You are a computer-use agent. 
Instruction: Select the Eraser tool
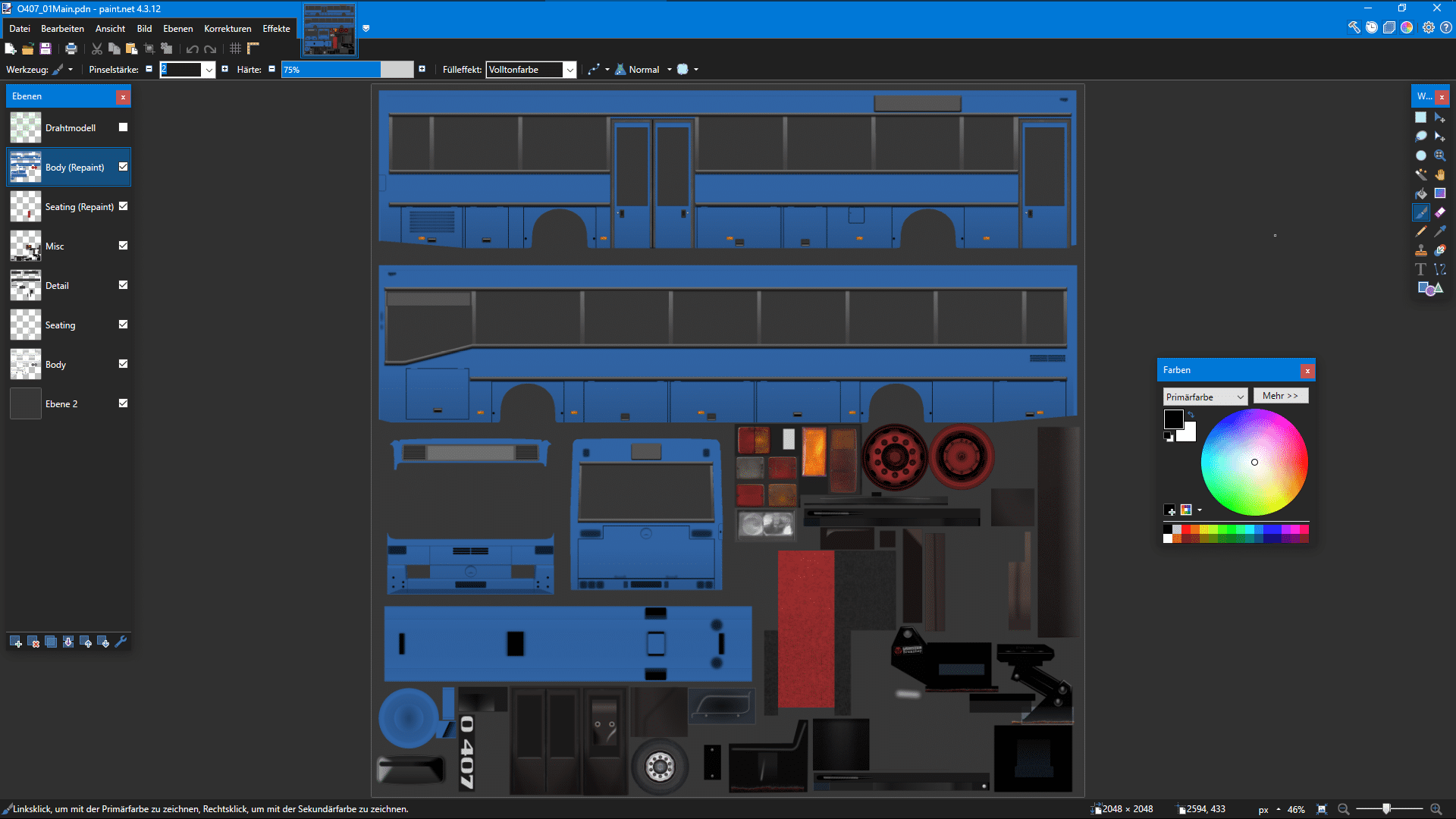pos(1439,212)
